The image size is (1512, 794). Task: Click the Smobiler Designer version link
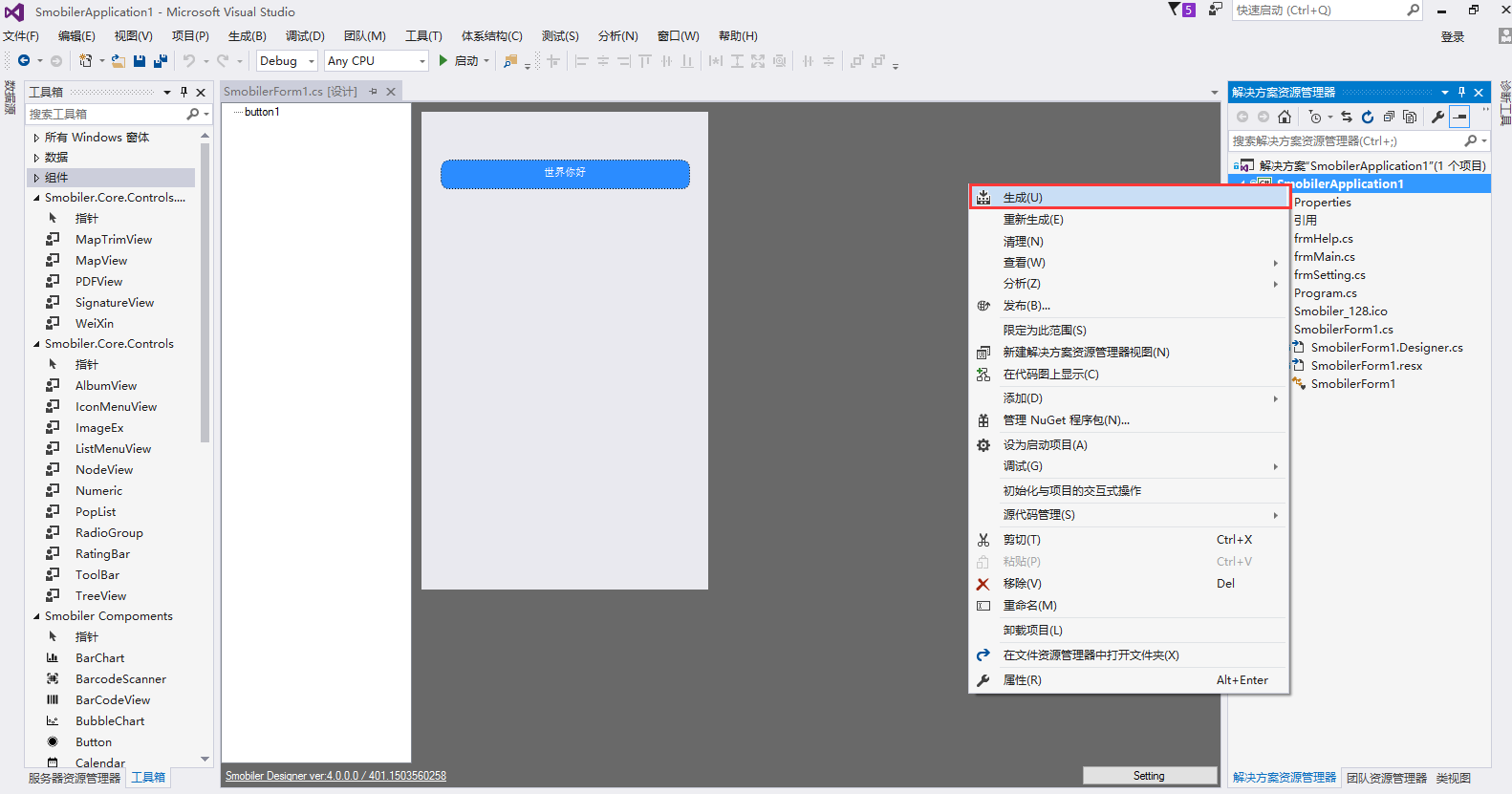(335, 776)
